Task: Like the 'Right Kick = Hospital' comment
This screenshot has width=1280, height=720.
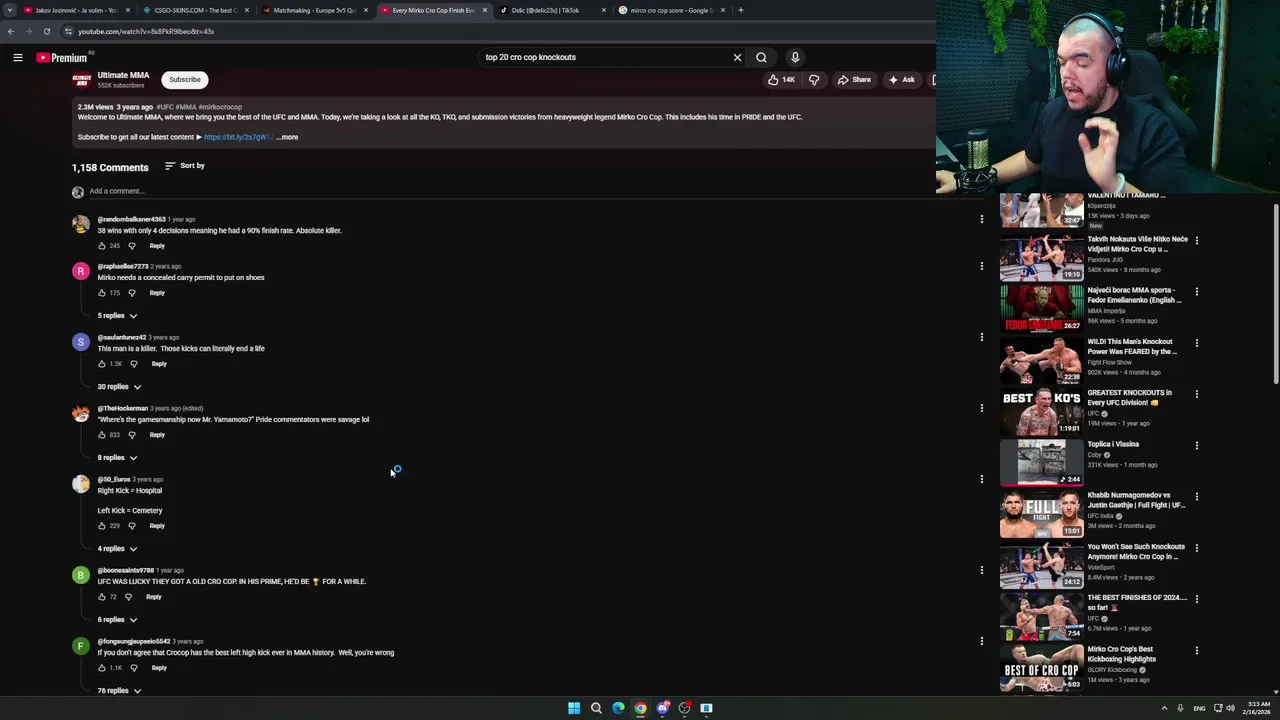Action: point(102,526)
